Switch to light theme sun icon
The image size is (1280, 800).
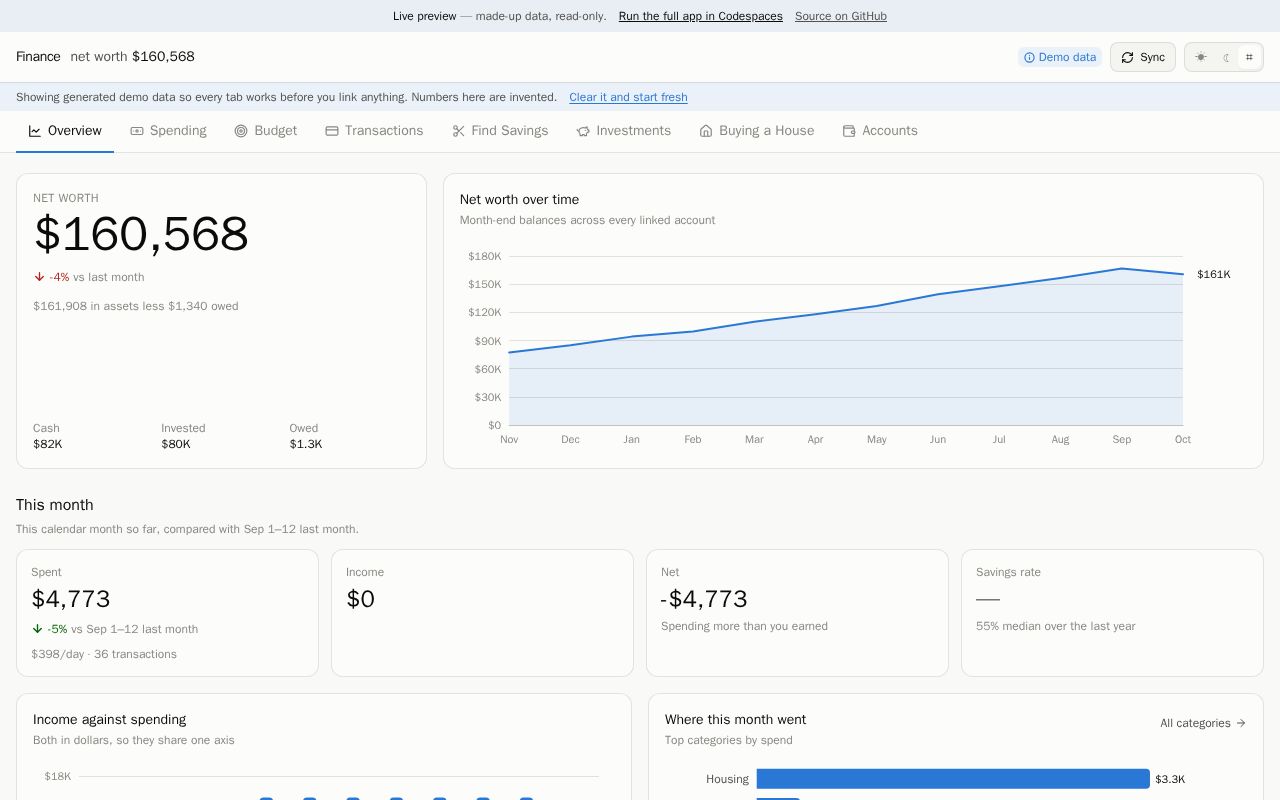pos(1201,57)
